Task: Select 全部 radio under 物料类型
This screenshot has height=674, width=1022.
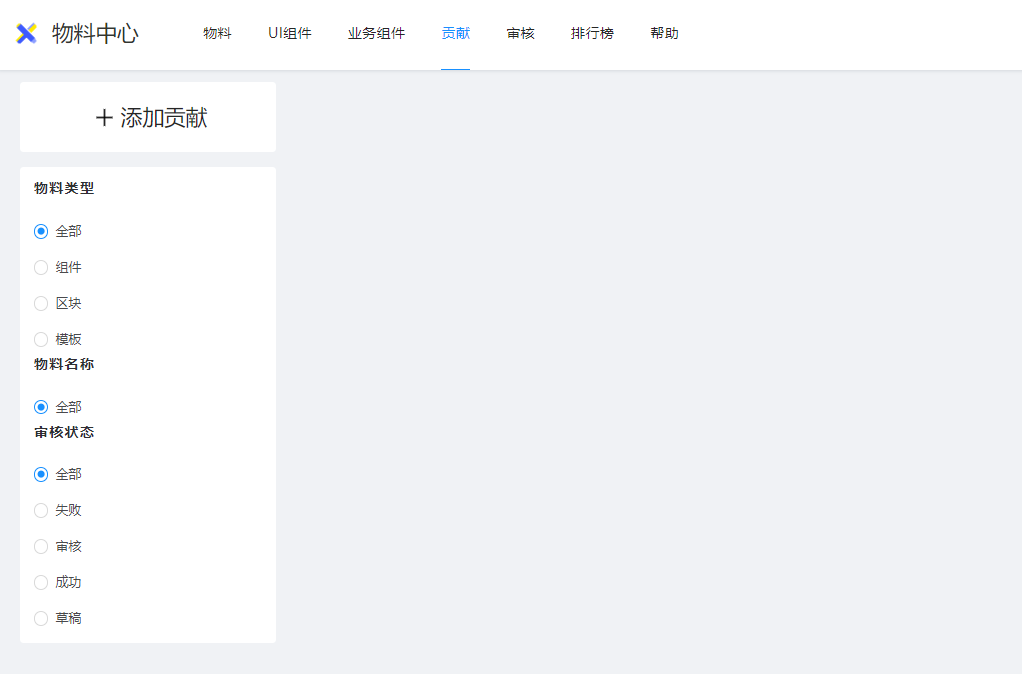Action: pyautogui.click(x=41, y=231)
